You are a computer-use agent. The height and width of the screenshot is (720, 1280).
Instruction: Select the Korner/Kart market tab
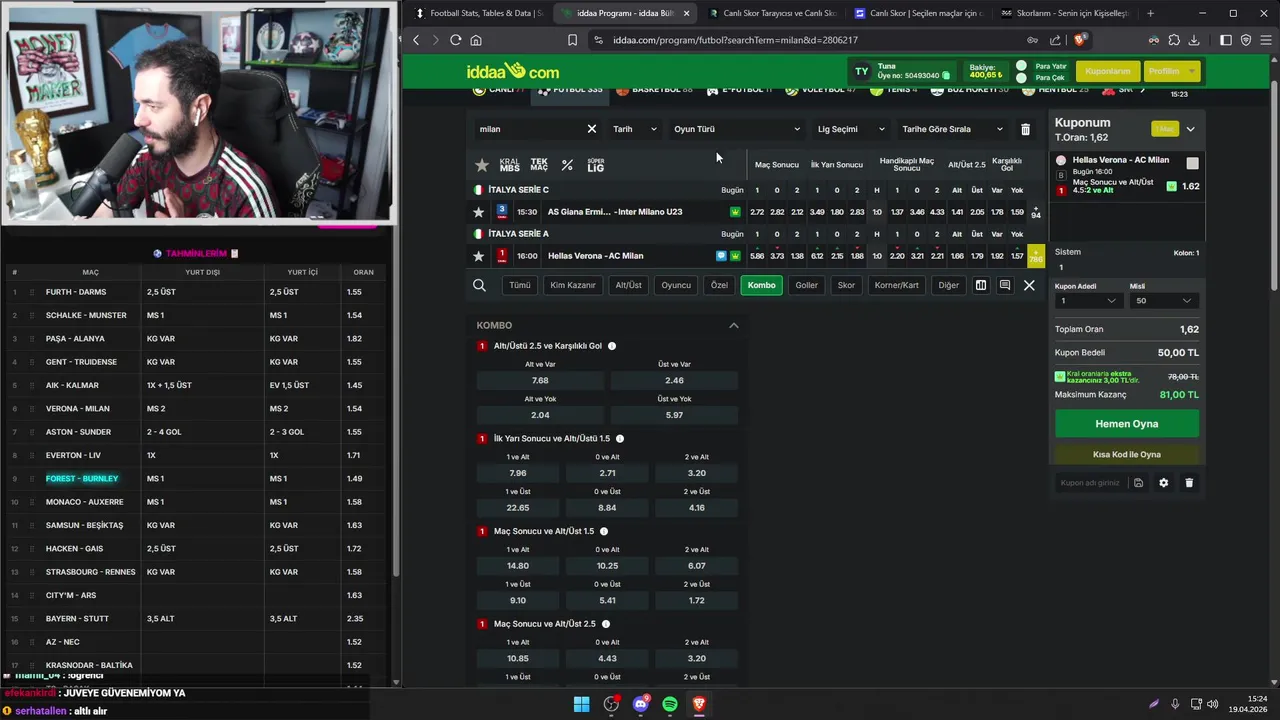(x=896, y=285)
